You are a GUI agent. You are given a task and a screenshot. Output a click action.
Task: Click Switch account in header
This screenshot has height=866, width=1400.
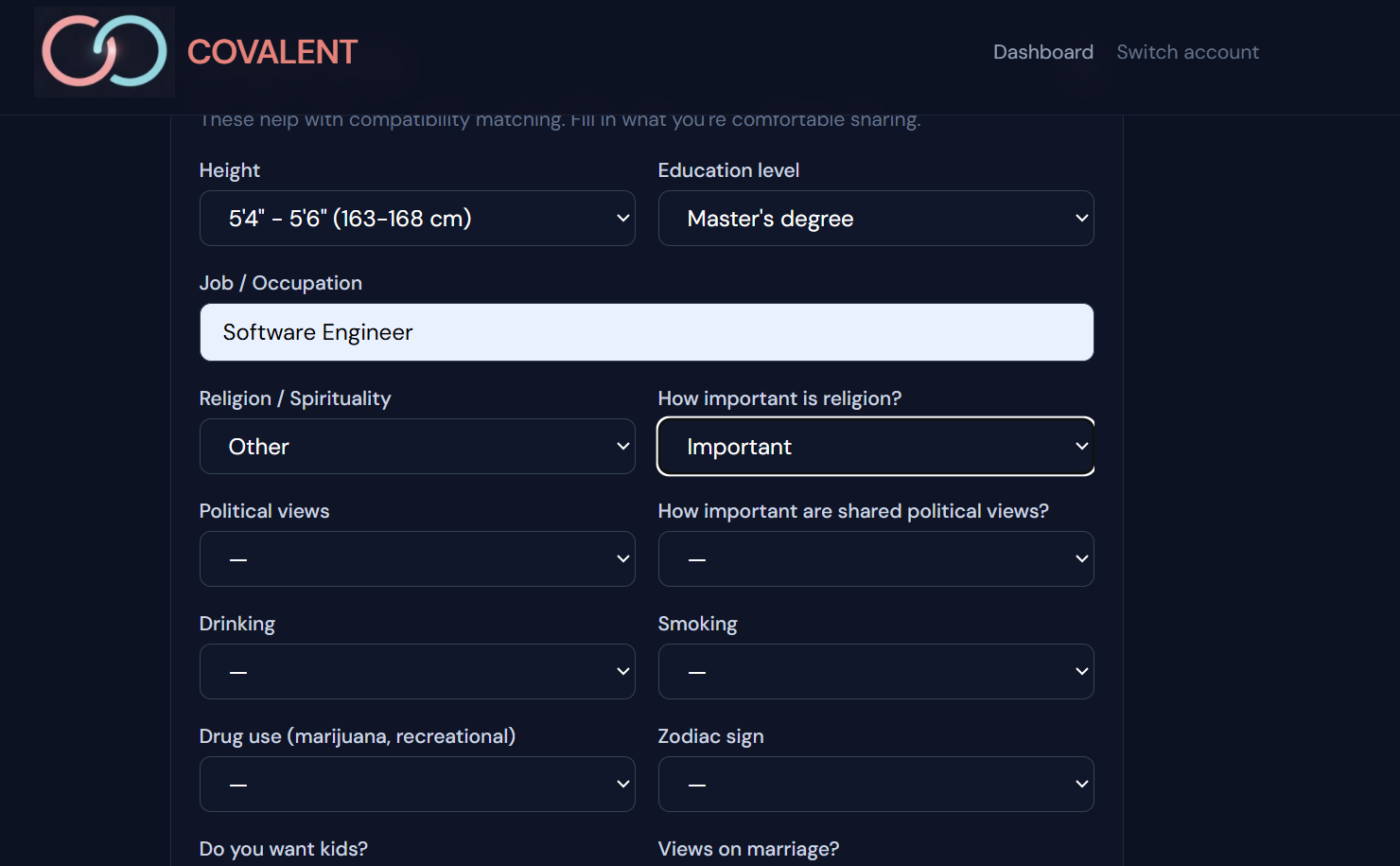1187,52
